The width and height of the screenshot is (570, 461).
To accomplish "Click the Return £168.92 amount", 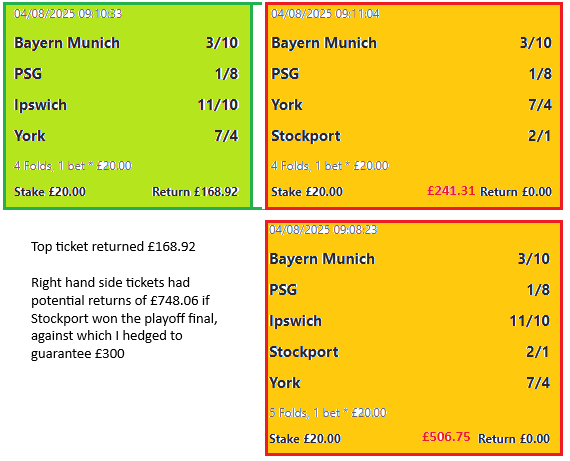I will click(x=195, y=192).
